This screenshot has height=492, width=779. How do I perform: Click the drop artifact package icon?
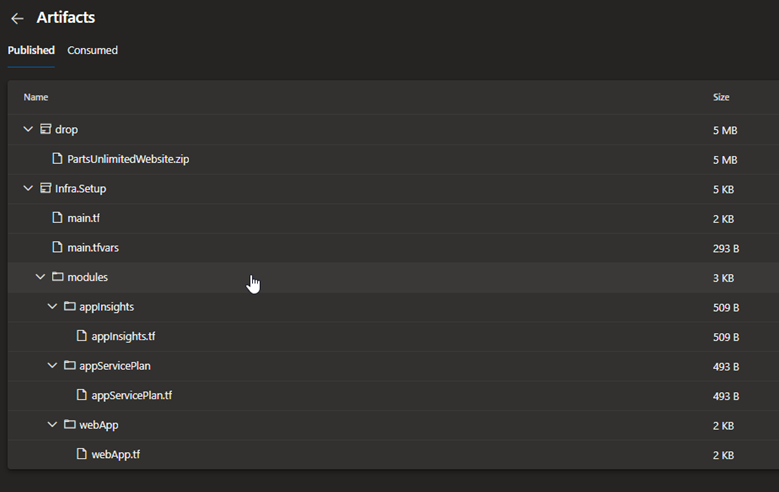[x=46, y=129]
